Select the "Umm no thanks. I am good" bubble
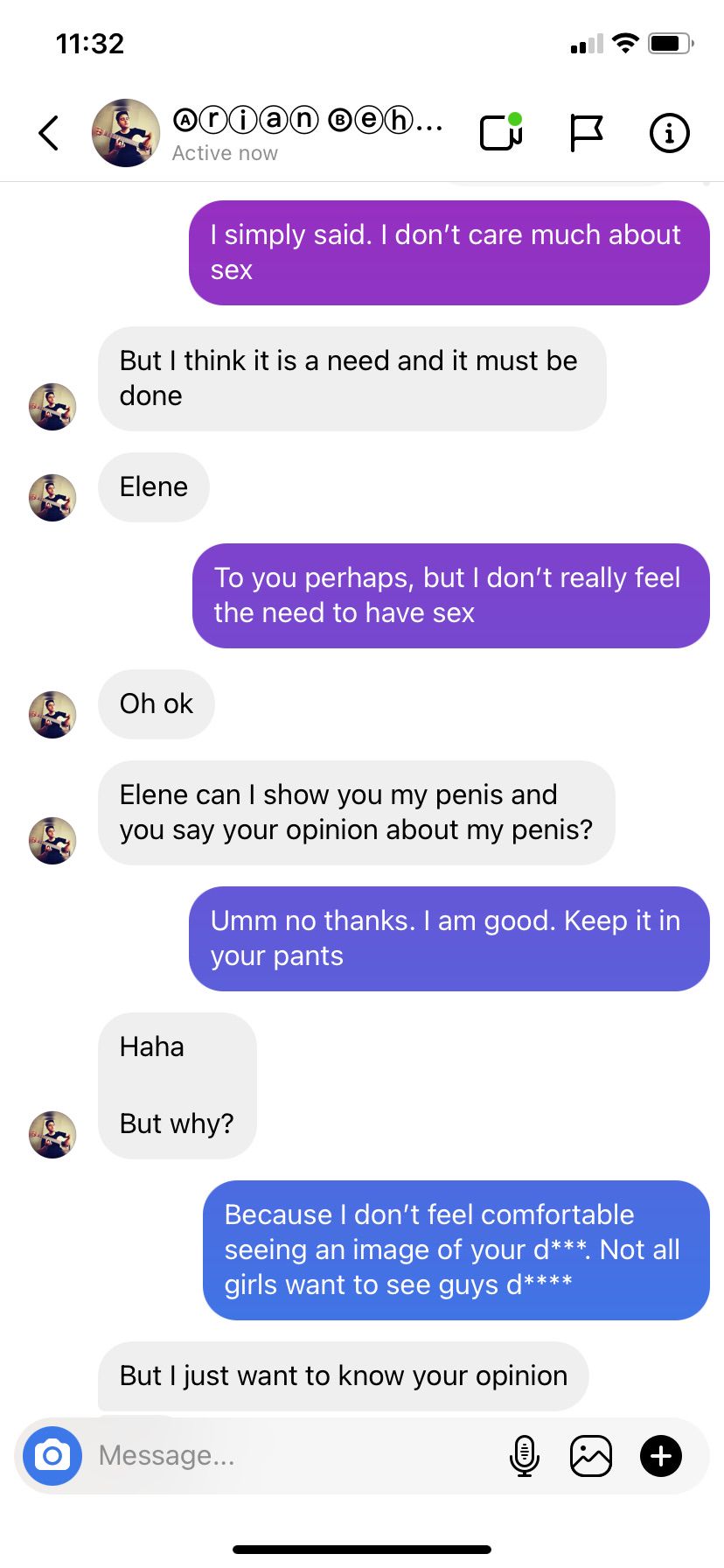 (x=449, y=939)
